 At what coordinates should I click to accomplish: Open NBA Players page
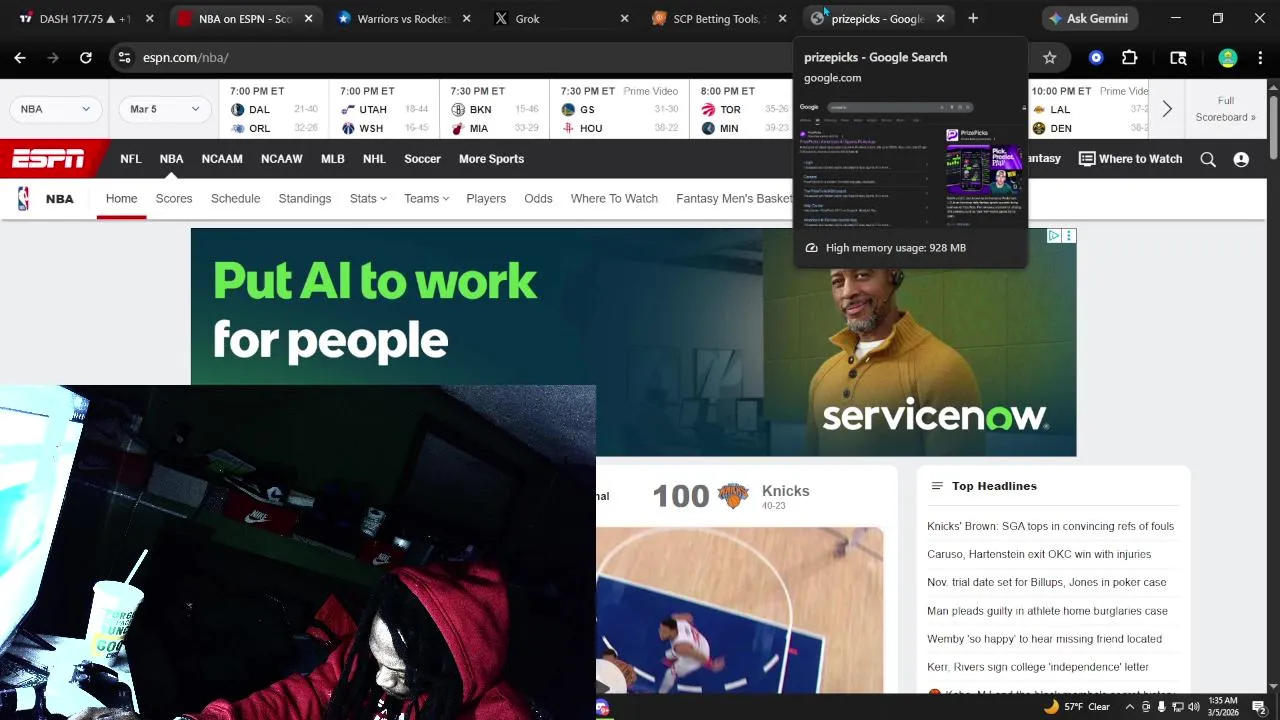pyautogui.click(x=486, y=198)
